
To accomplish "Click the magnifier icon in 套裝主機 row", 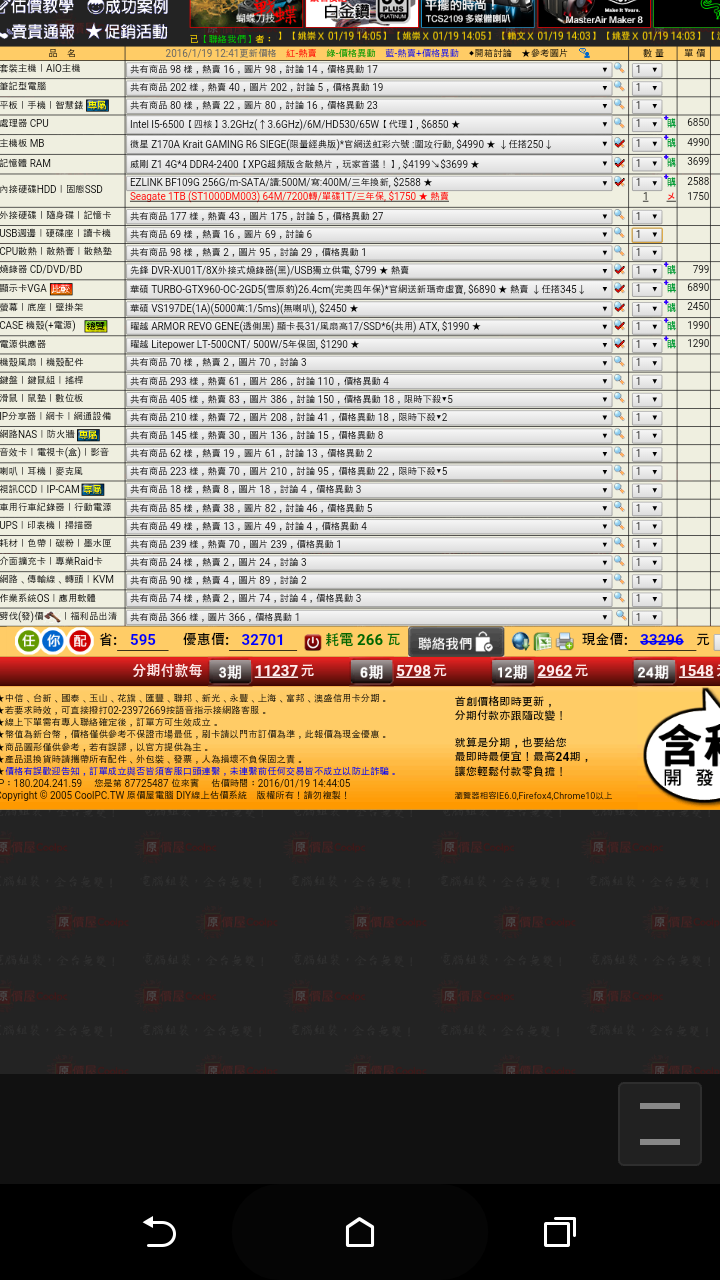I will (619, 69).
